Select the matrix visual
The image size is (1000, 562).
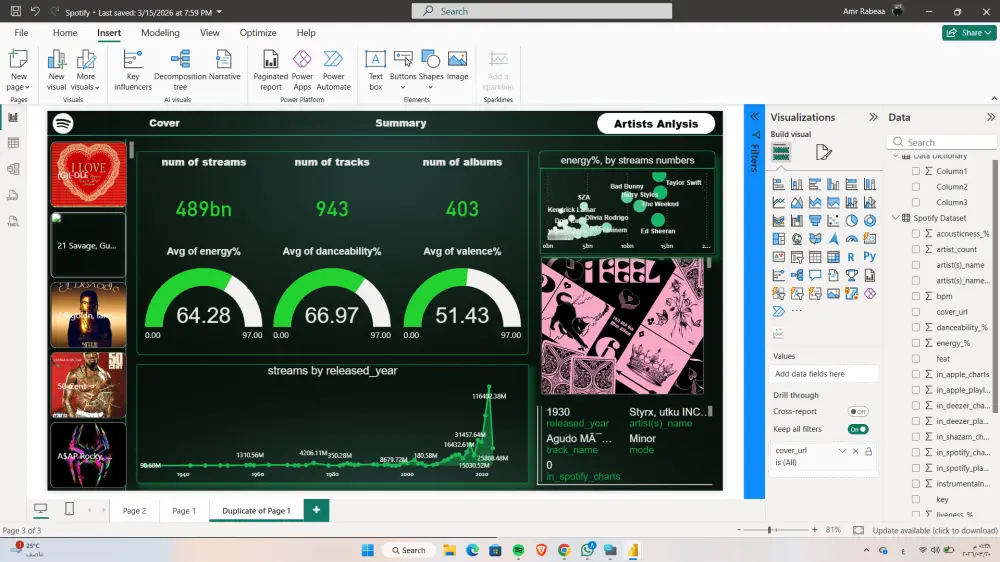[834, 257]
